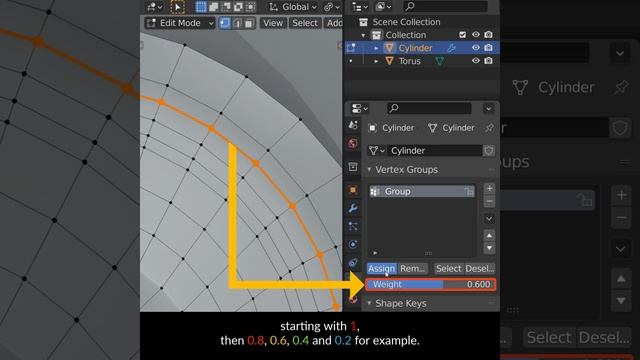The image size is (640, 360).
Task: Expand the Cylinder object in Outliner
Action: point(376,48)
